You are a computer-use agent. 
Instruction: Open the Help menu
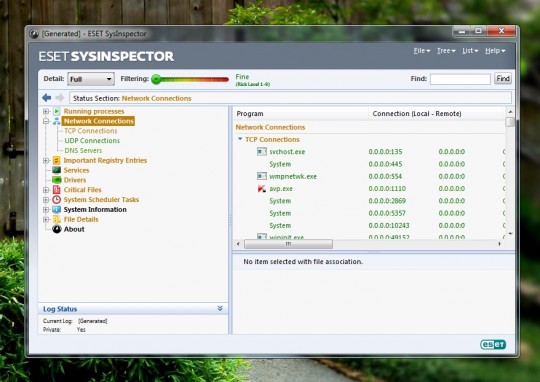click(495, 51)
